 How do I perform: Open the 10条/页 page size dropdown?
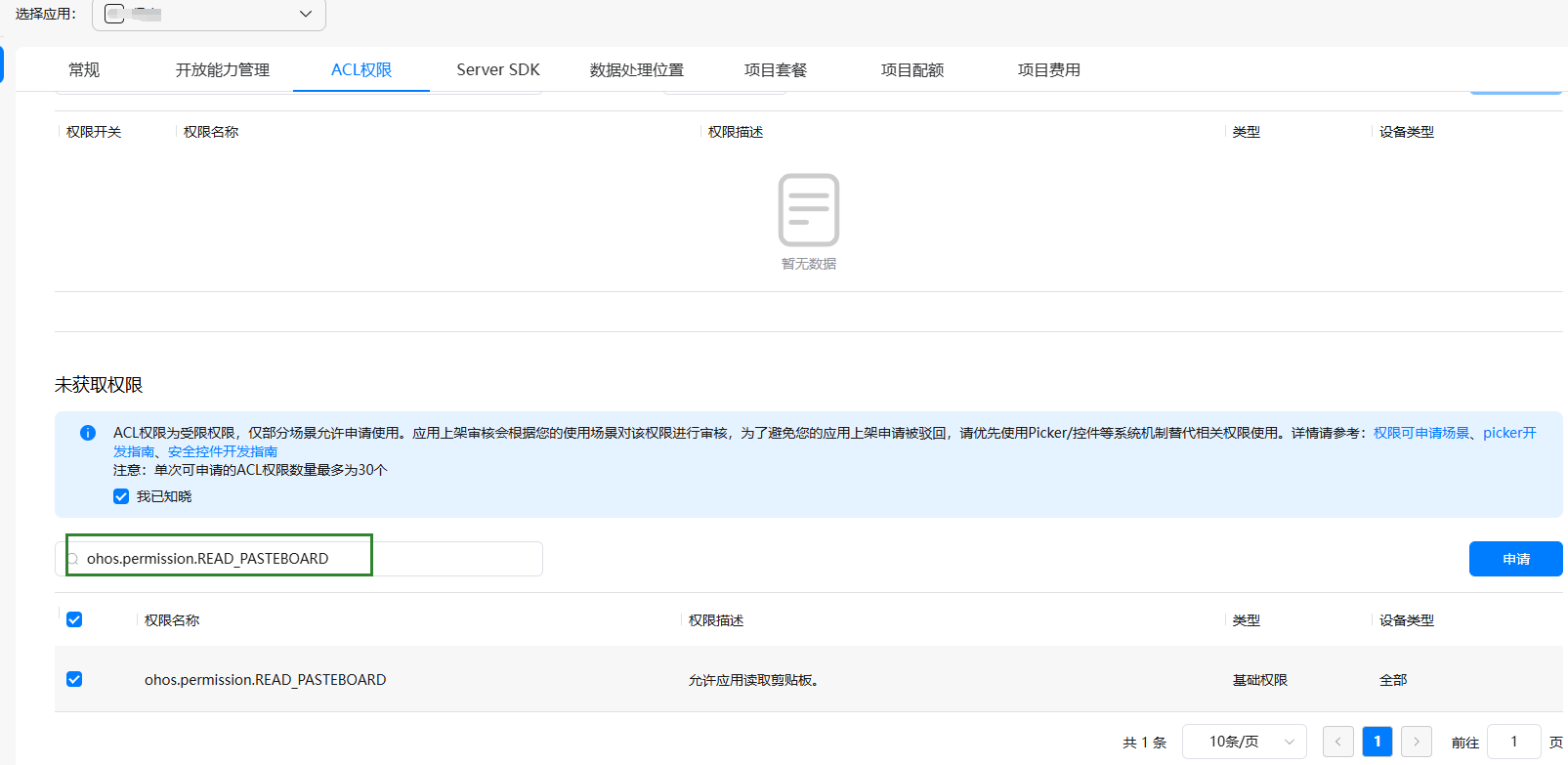pos(1245,742)
